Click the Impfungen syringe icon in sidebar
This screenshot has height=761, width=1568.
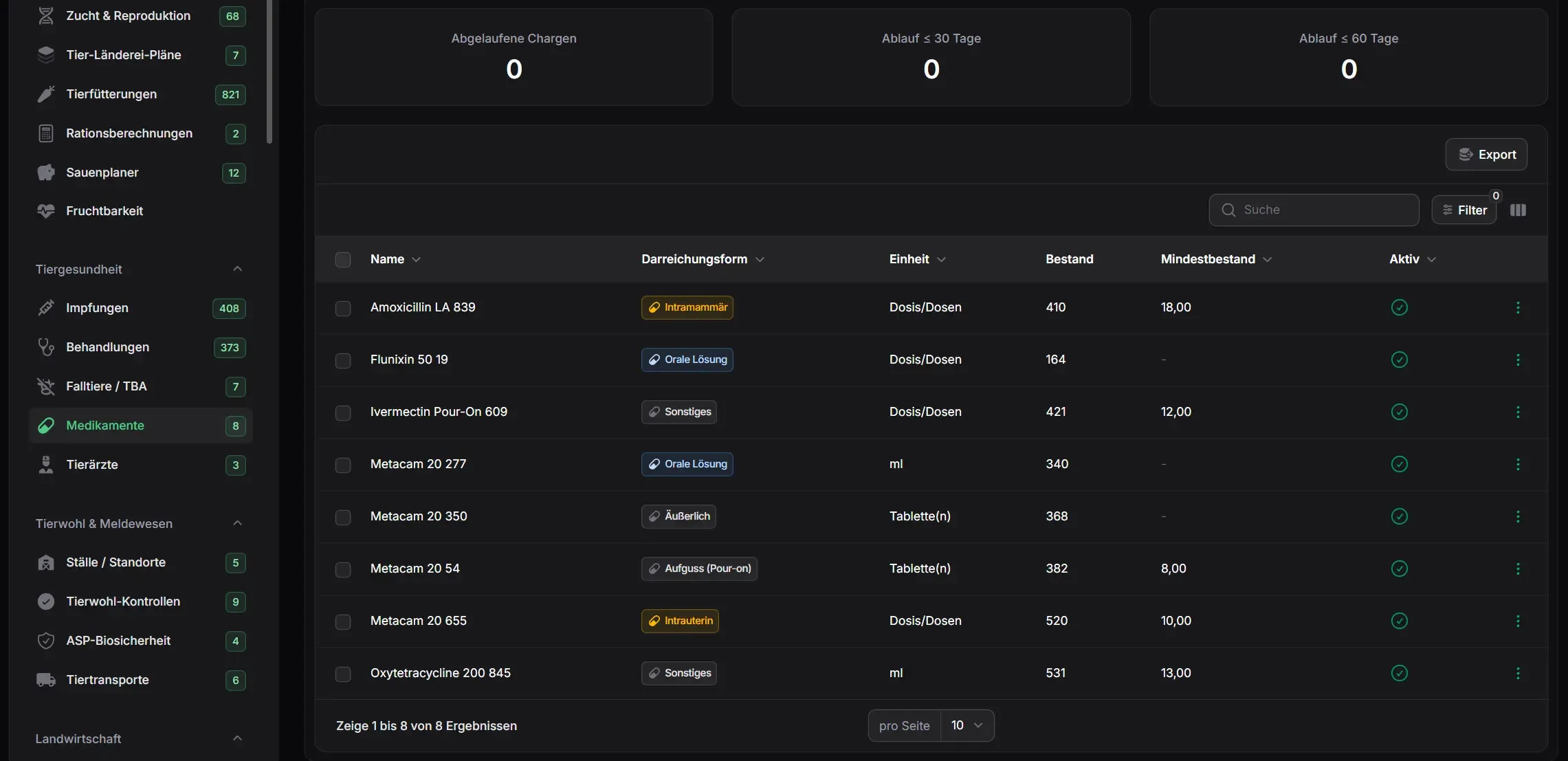point(46,308)
